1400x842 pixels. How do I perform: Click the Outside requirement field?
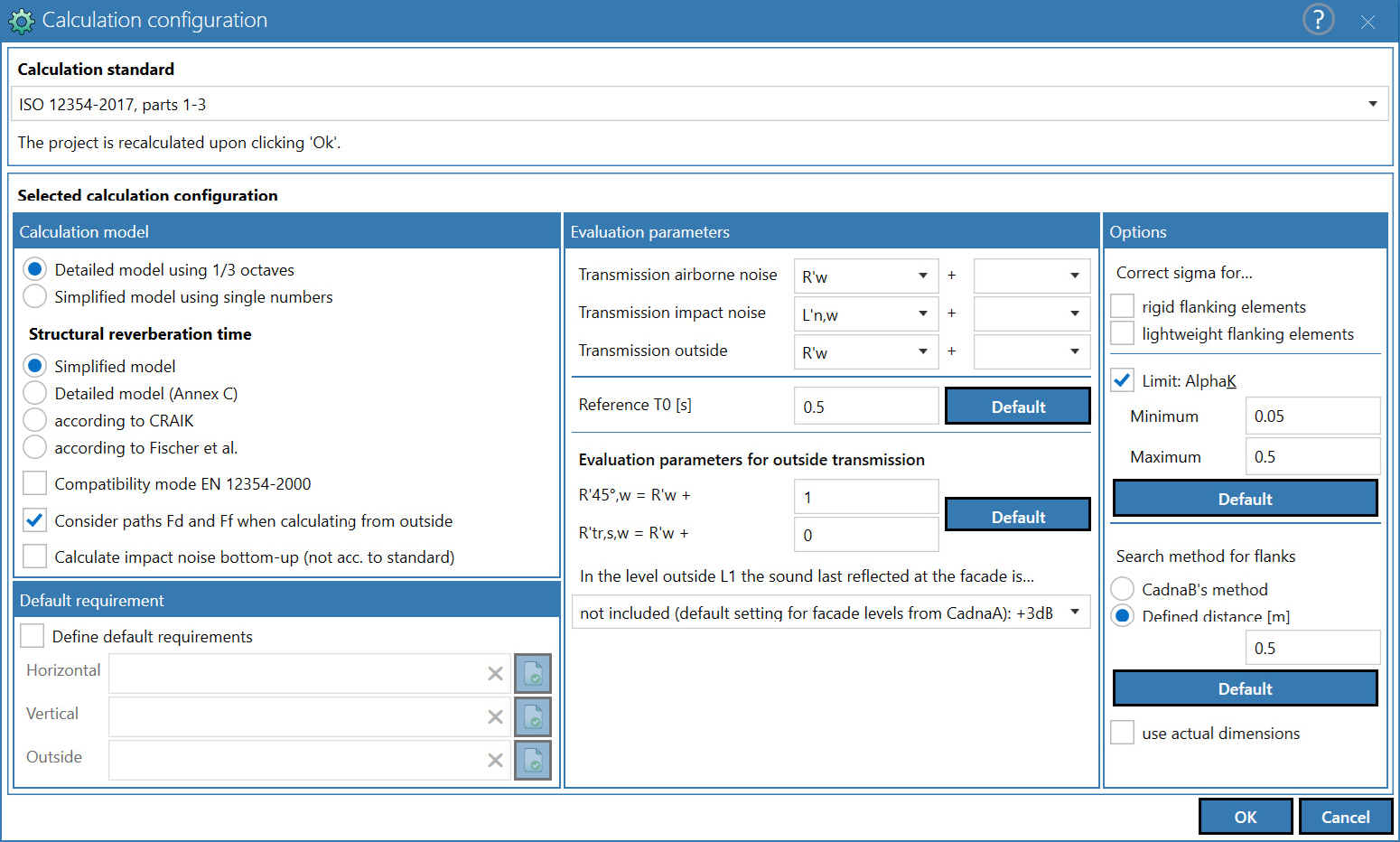[309, 760]
